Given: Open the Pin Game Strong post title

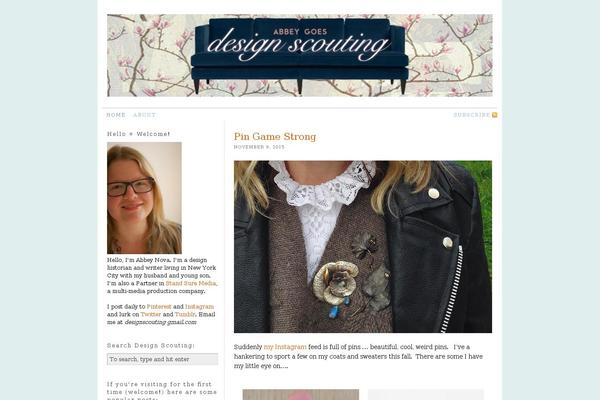Looking at the screenshot, I should (x=275, y=137).
